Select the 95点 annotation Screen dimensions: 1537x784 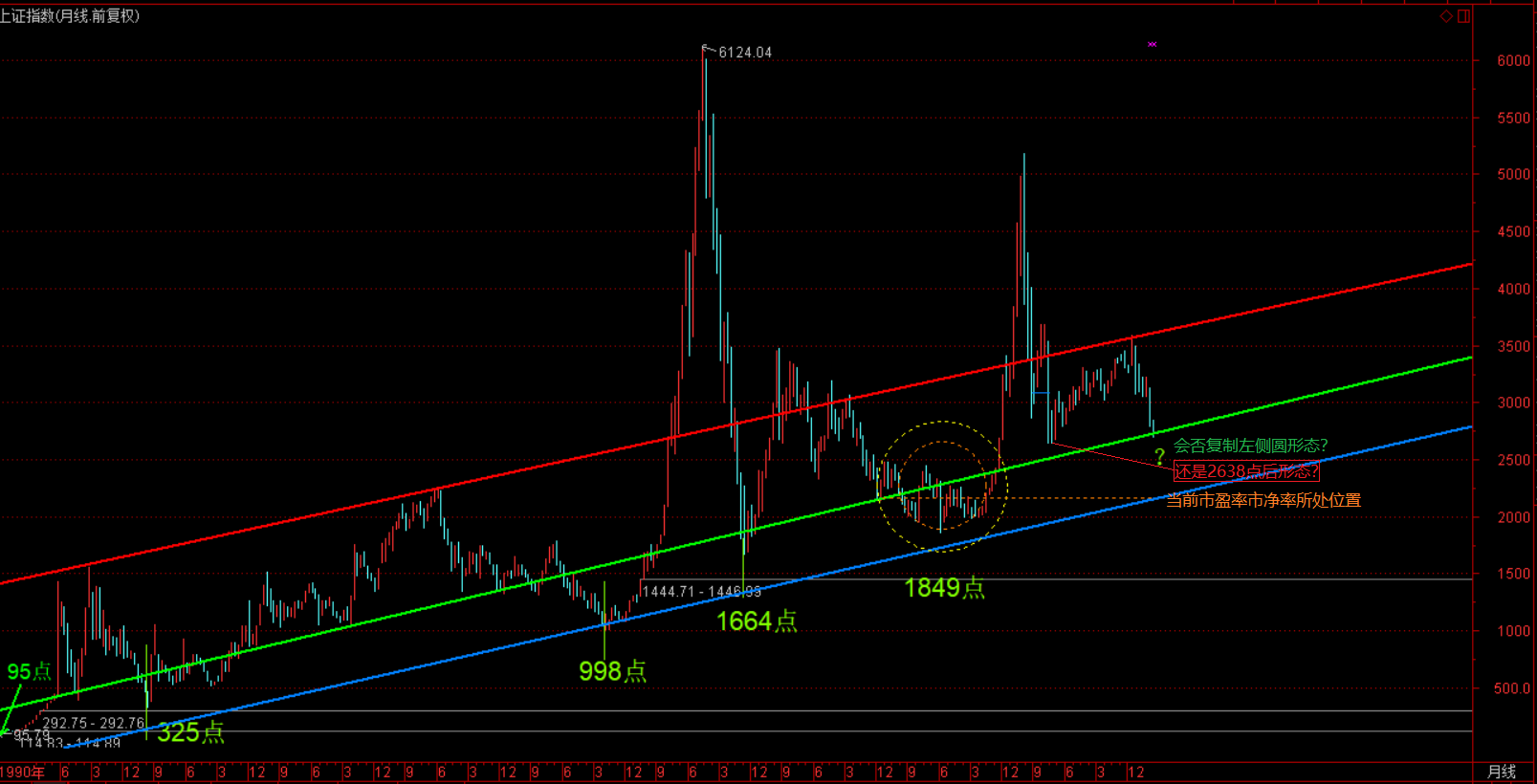(x=29, y=671)
